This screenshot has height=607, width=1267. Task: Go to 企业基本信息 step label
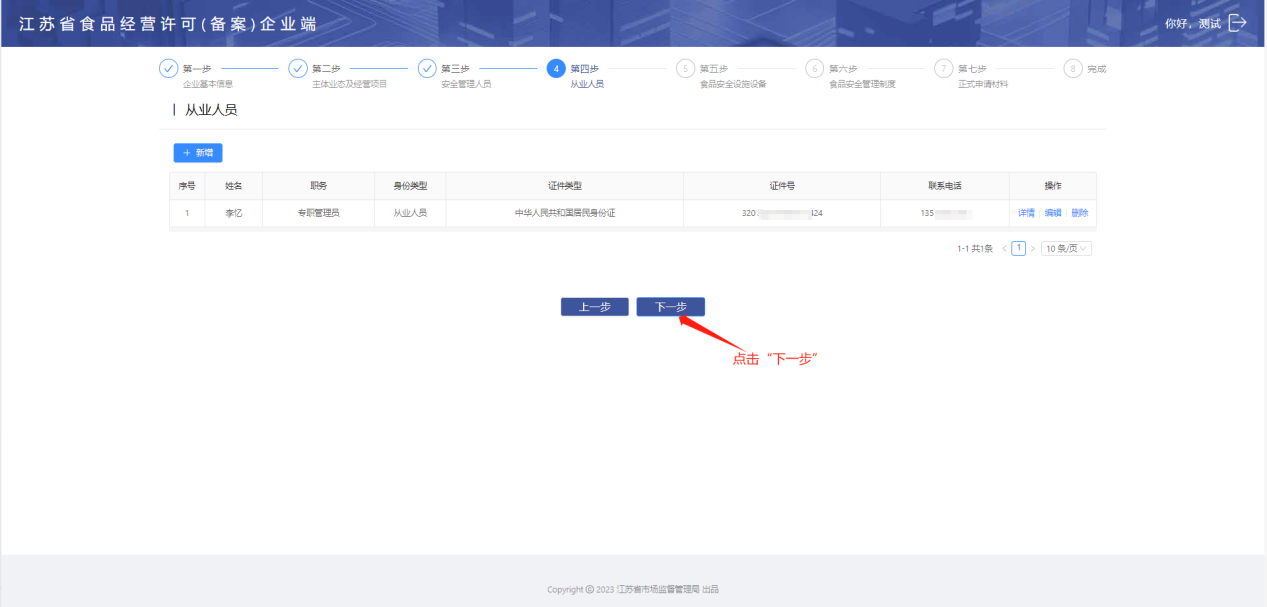208,84
